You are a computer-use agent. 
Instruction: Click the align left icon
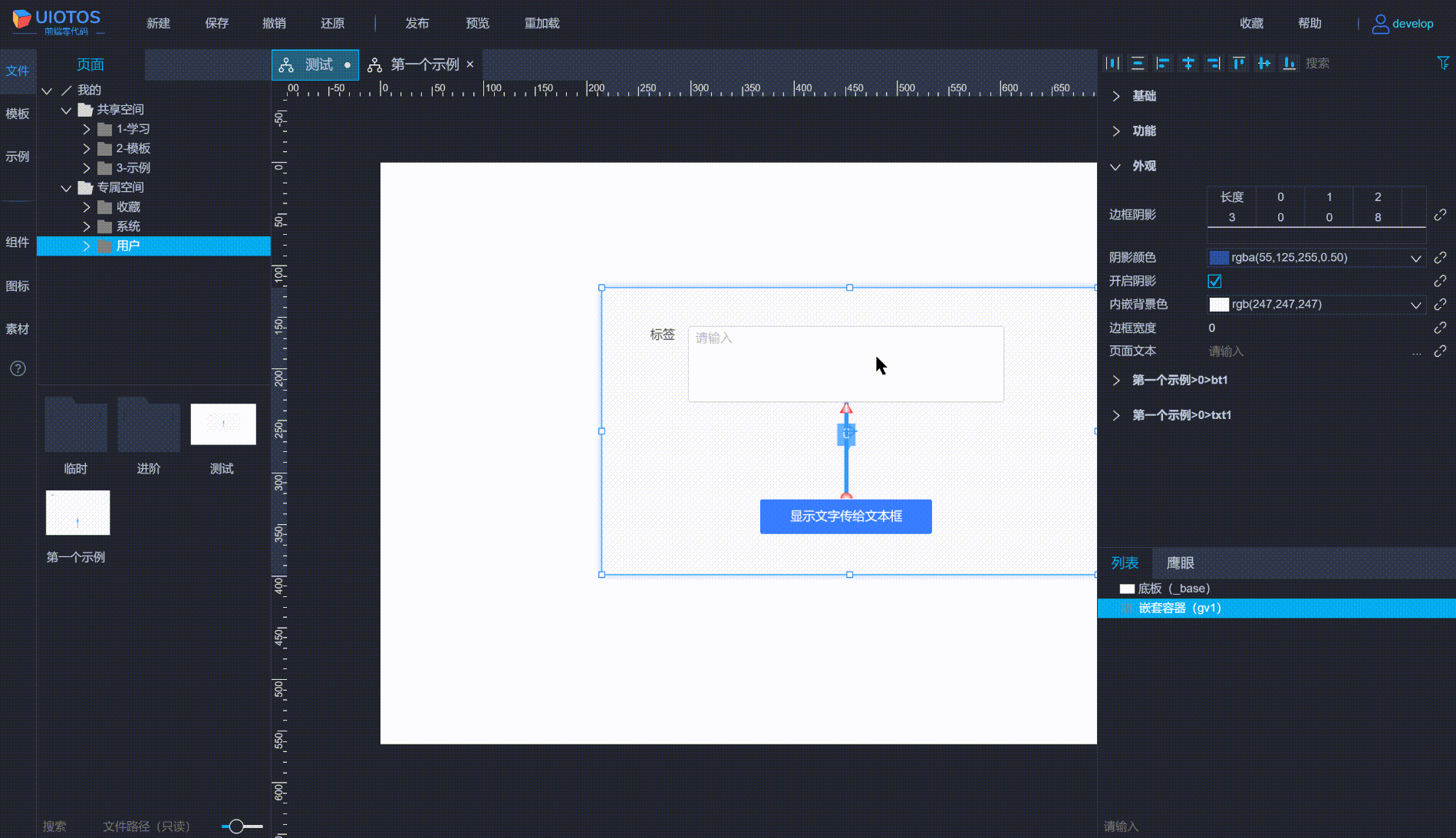[x=1163, y=64]
